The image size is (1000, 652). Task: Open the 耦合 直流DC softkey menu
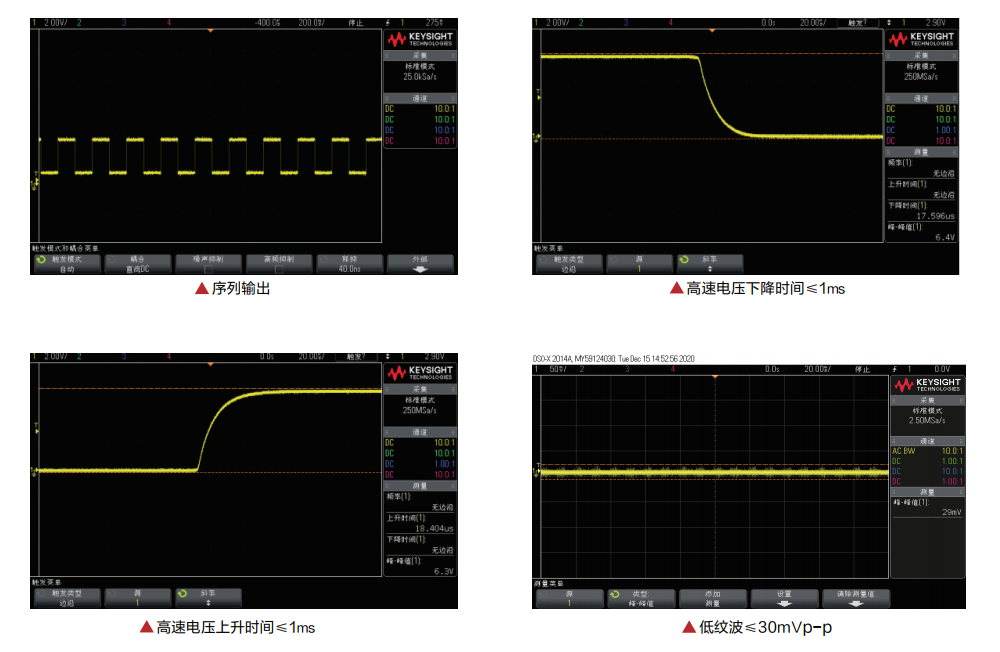137,264
